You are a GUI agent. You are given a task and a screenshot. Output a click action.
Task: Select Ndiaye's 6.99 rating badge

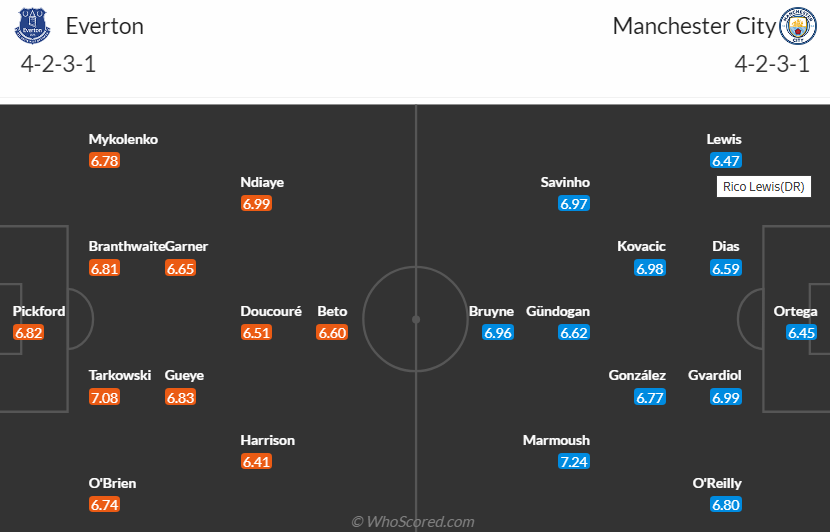tap(256, 203)
